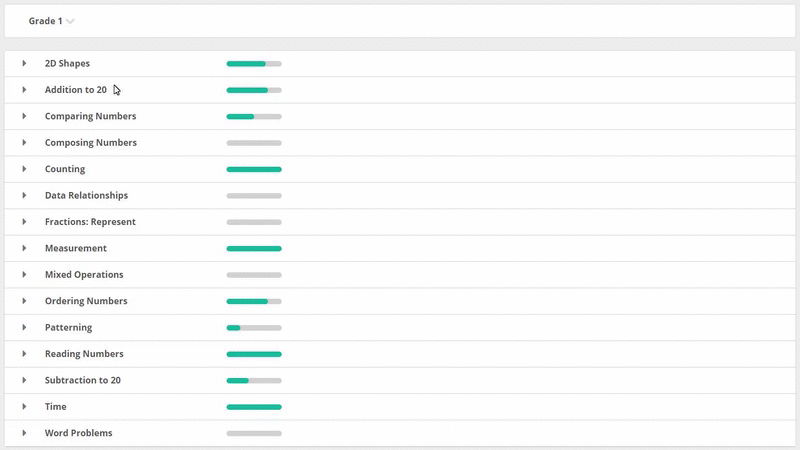This screenshot has height=450, width=800.
Task: Expand the Word Problems arrow
Action: click(24, 433)
